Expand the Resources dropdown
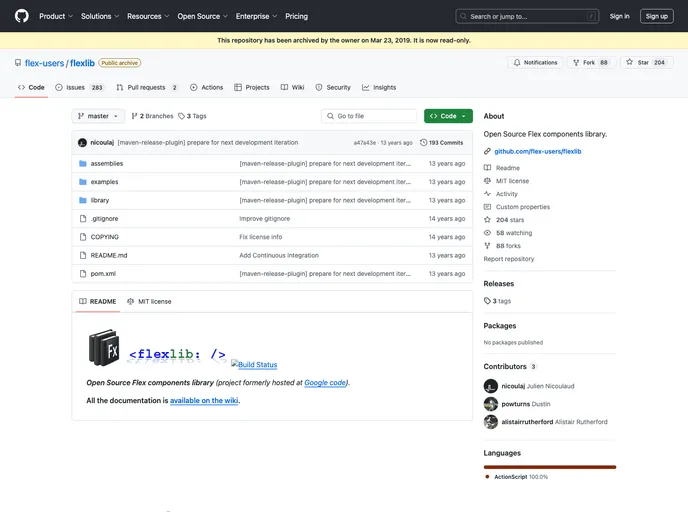This screenshot has height=512, width=688. tap(148, 16)
